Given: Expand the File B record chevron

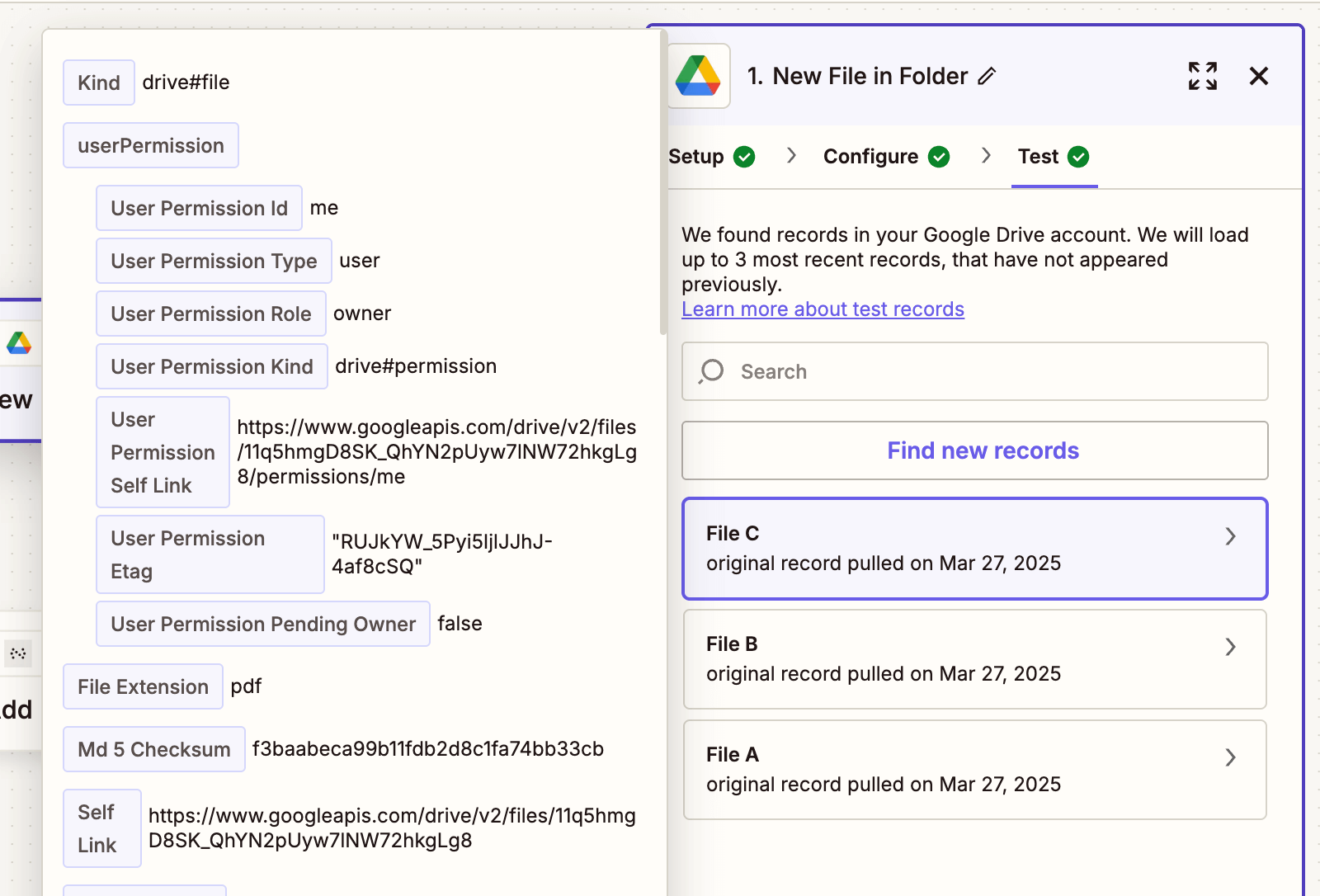Looking at the screenshot, I should [x=1230, y=647].
